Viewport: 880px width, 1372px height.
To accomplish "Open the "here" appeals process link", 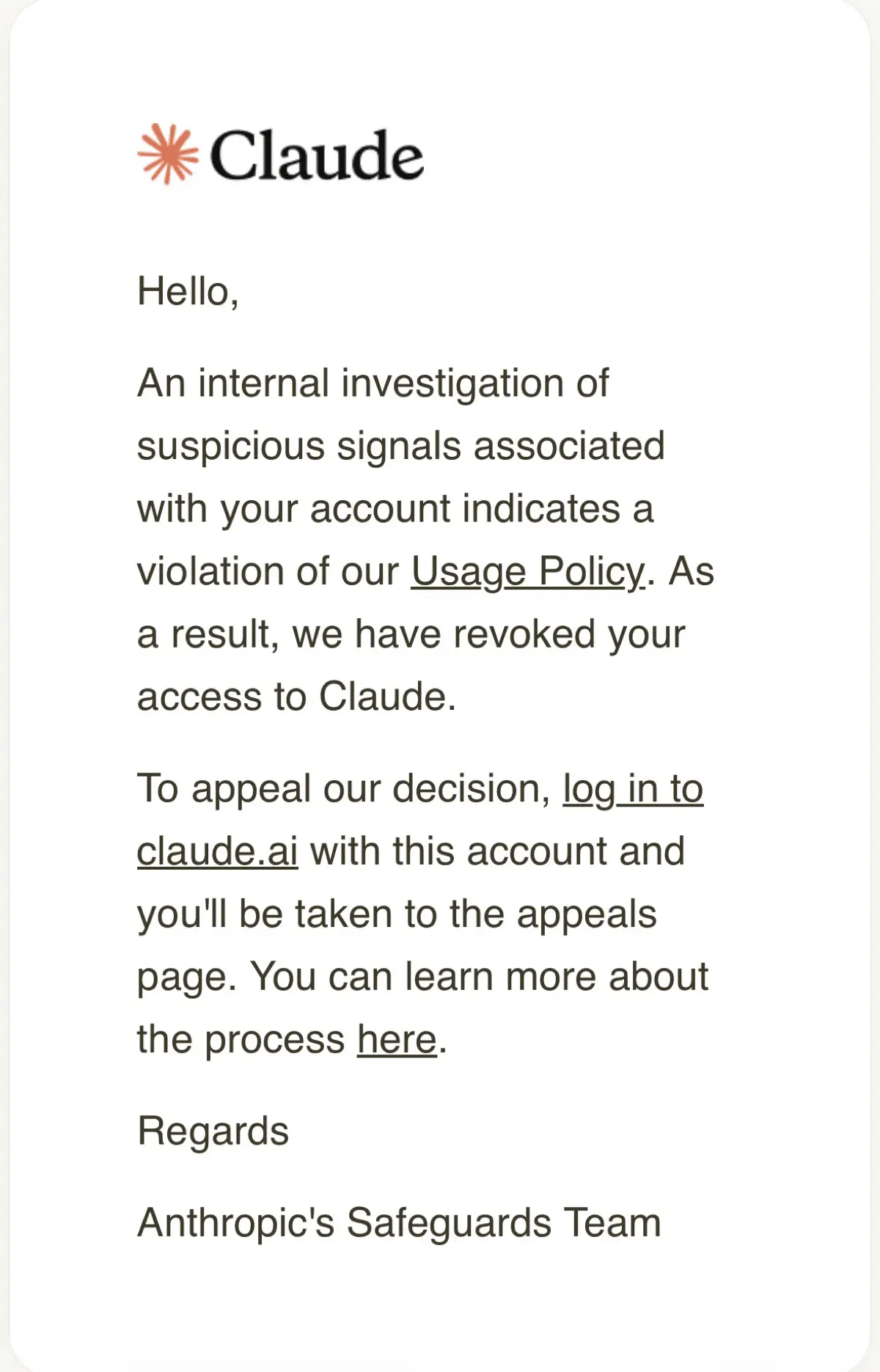I will point(397,1039).
